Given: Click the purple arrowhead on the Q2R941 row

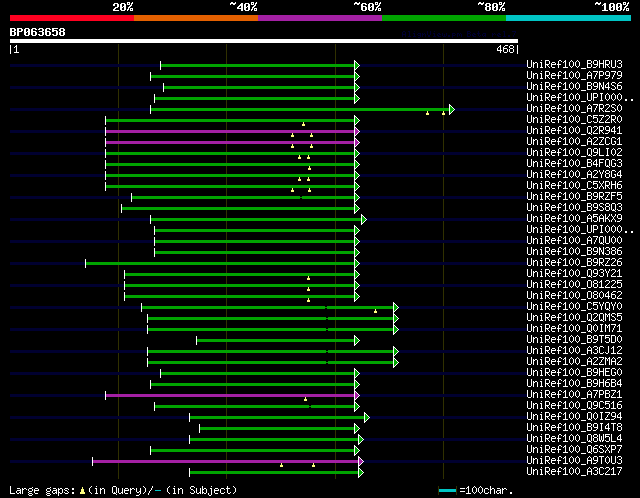Looking at the screenshot, I should pyautogui.click(x=357, y=131).
